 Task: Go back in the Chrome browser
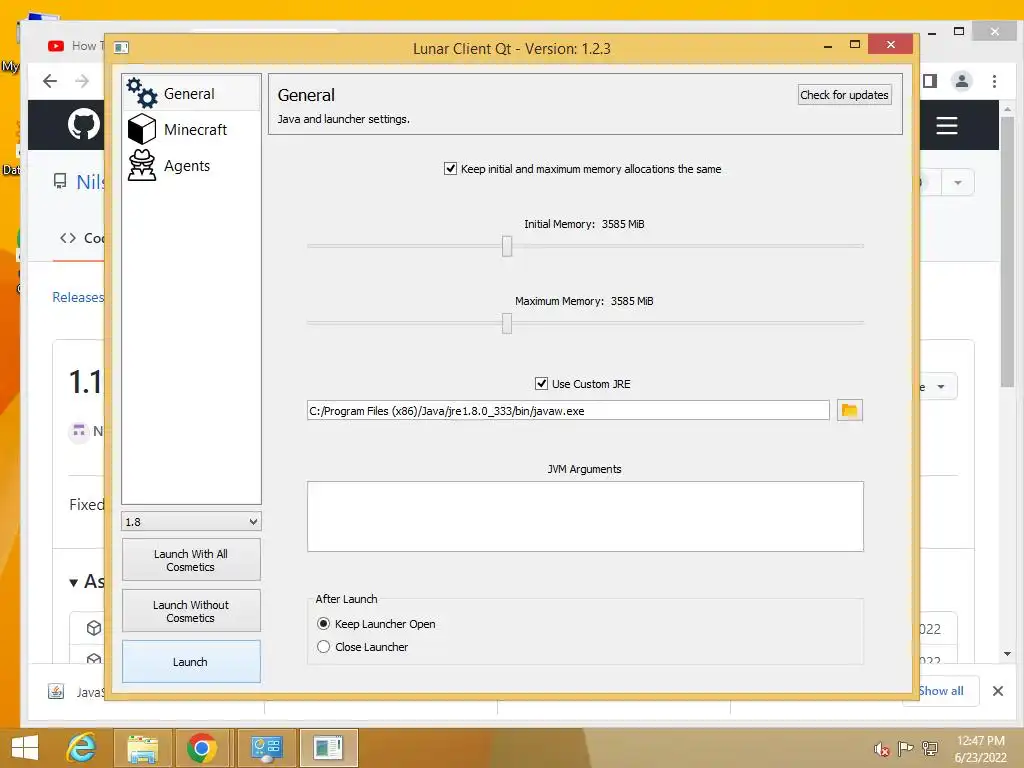point(50,81)
